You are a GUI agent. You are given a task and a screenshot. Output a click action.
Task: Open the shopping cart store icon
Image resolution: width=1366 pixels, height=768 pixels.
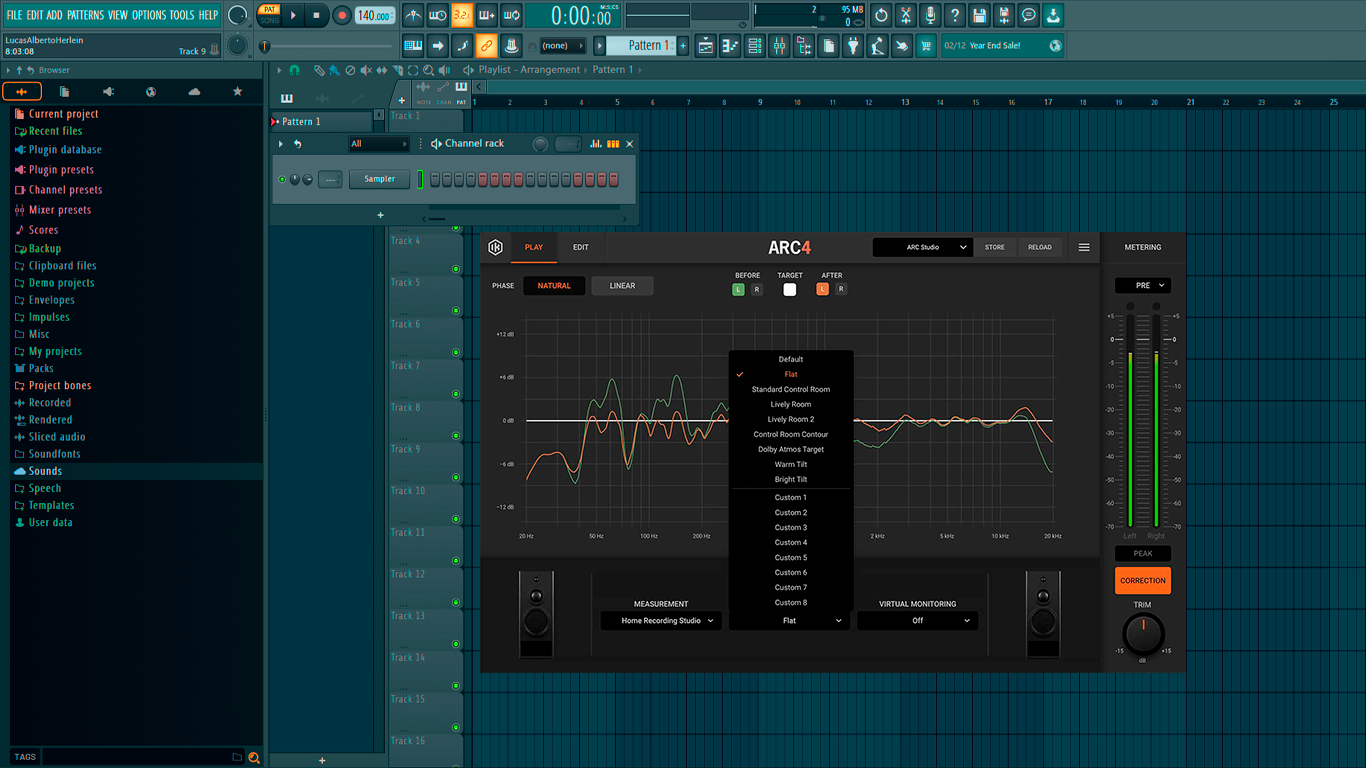[x=926, y=45]
